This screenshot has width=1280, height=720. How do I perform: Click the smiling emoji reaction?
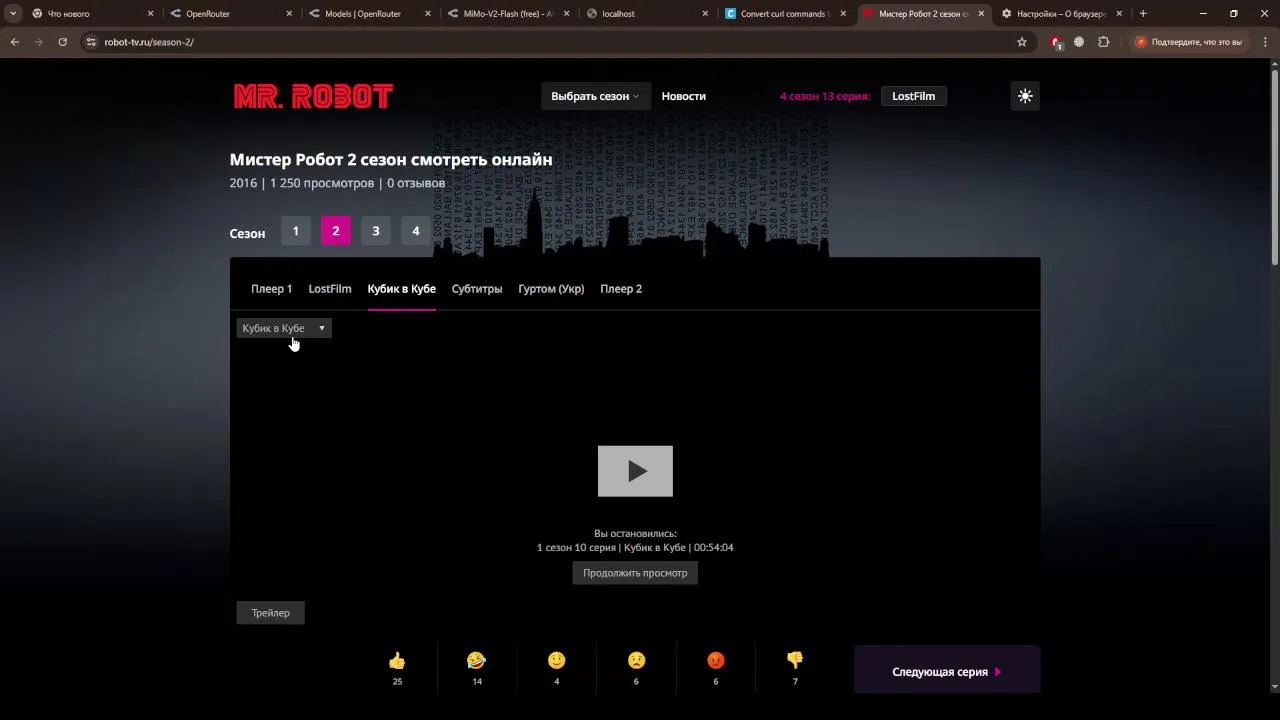click(x=557, y=661)
